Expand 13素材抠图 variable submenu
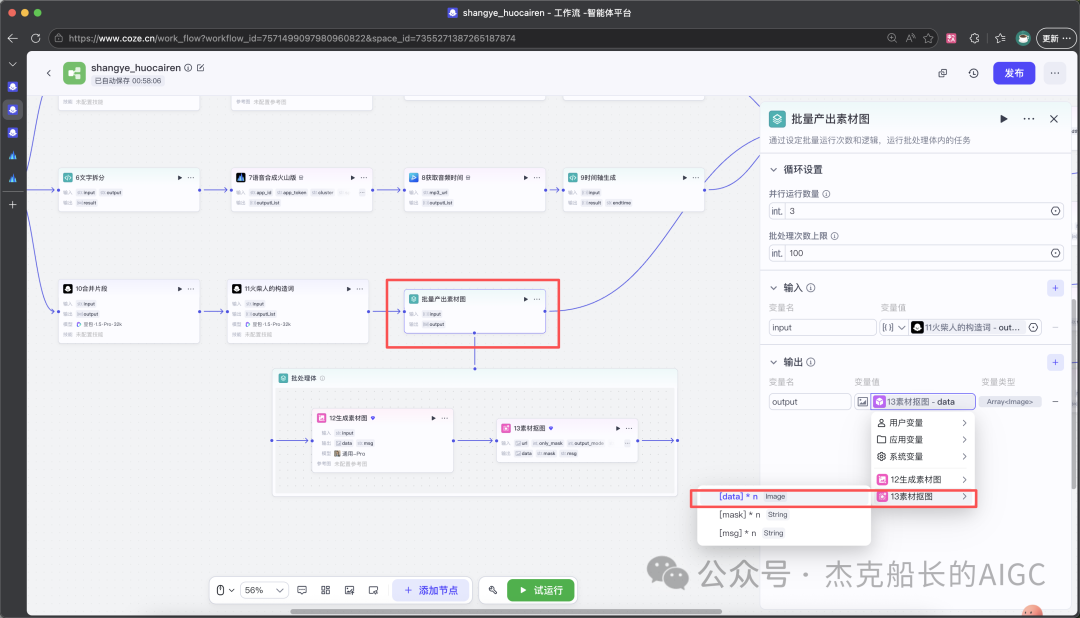This screenshot has width=1080, height=618. (922, 497)
